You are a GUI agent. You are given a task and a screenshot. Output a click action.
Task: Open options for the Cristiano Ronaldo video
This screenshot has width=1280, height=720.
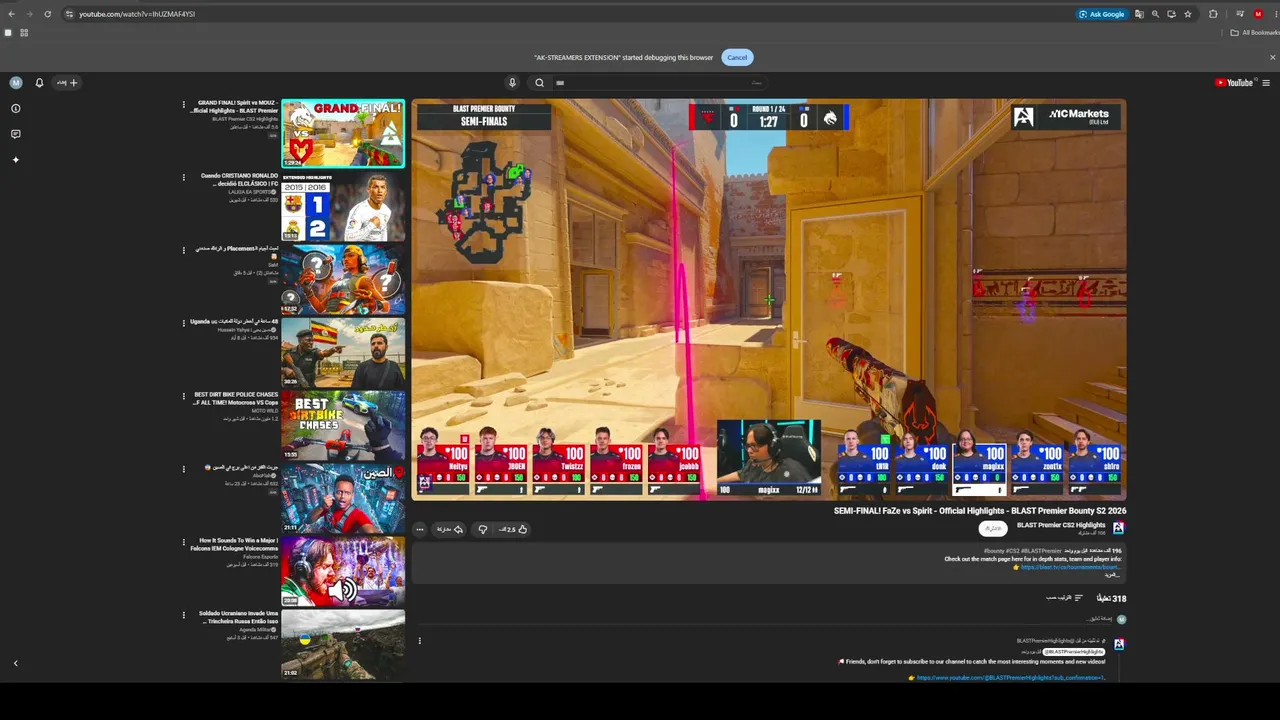pos(183,177)
